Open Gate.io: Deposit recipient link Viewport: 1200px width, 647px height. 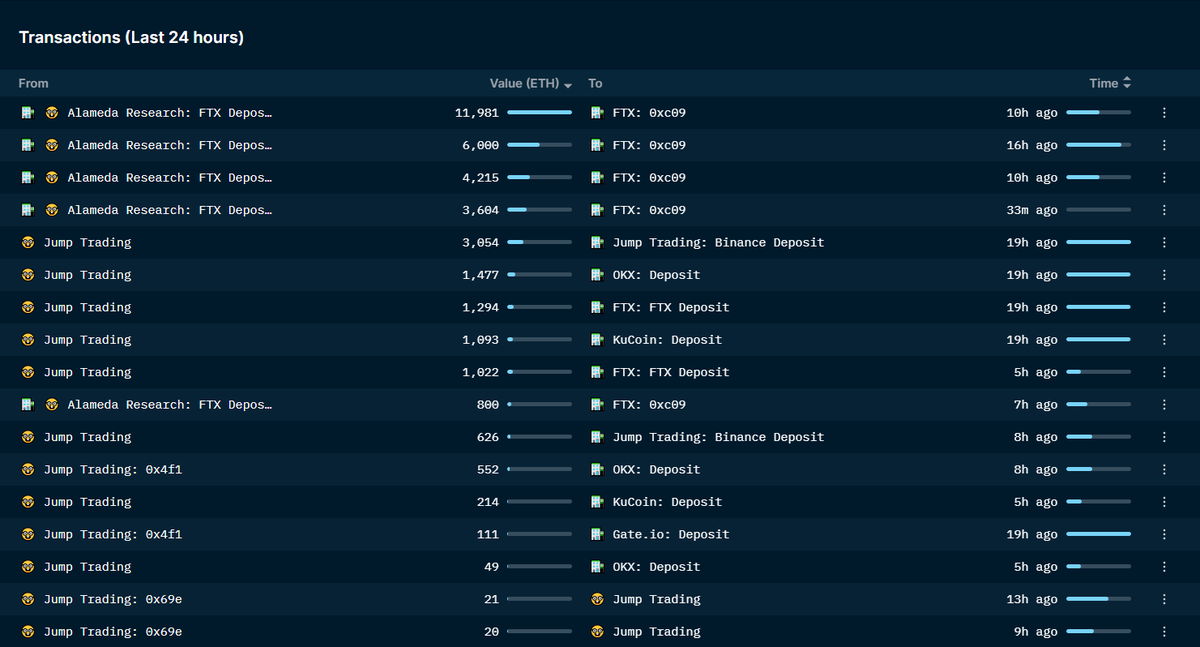(x=671, y=534)
